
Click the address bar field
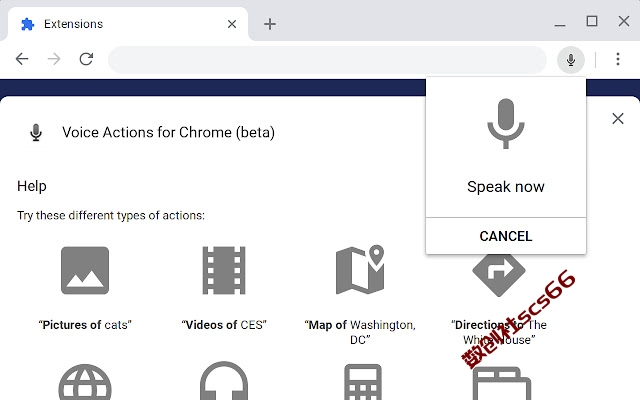tap(327, 60)
